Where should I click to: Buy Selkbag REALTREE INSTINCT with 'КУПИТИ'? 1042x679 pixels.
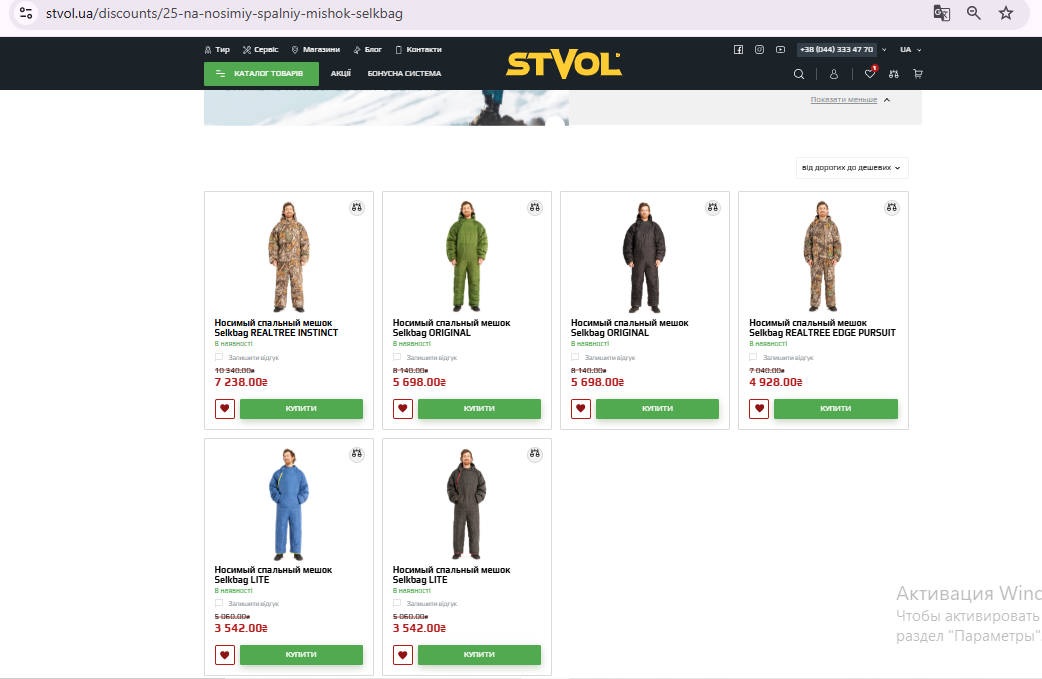(x=301, y=409)
